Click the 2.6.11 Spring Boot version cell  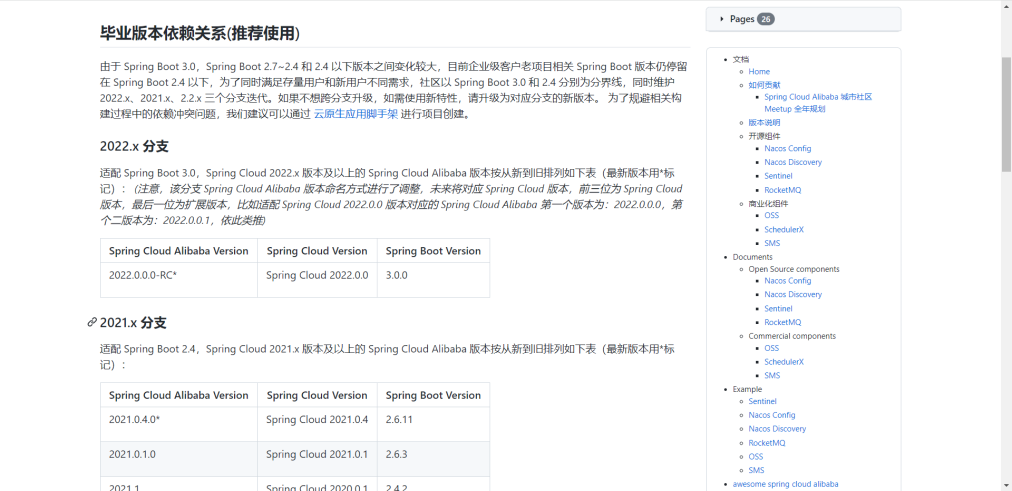434,424
